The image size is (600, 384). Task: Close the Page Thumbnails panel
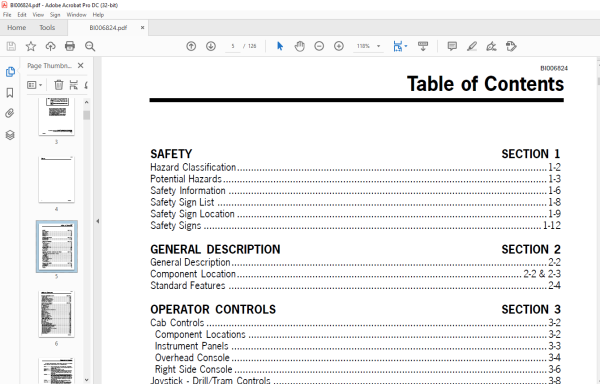point(80,65)
